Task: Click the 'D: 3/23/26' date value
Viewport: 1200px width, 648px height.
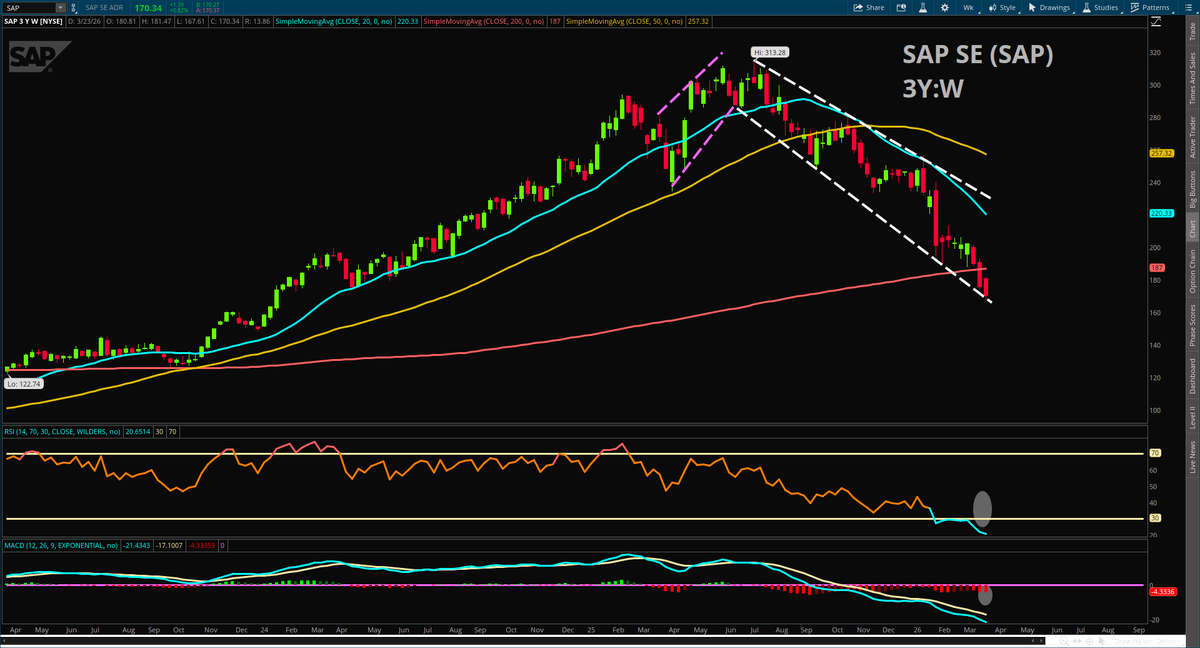Action: (84, 21)
